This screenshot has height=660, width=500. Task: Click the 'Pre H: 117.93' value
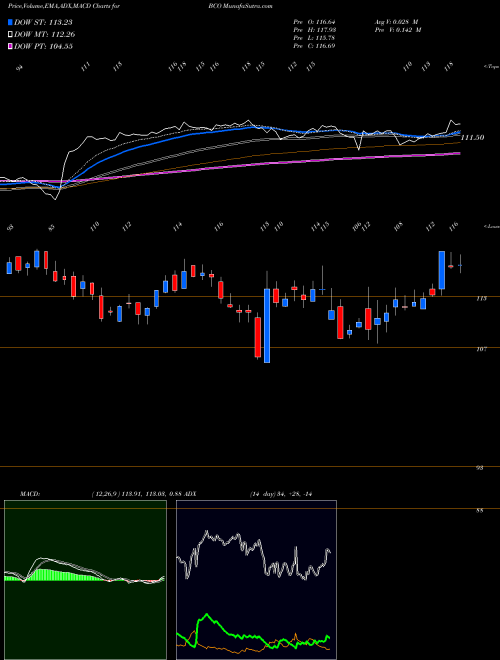(x=314, y=30)
